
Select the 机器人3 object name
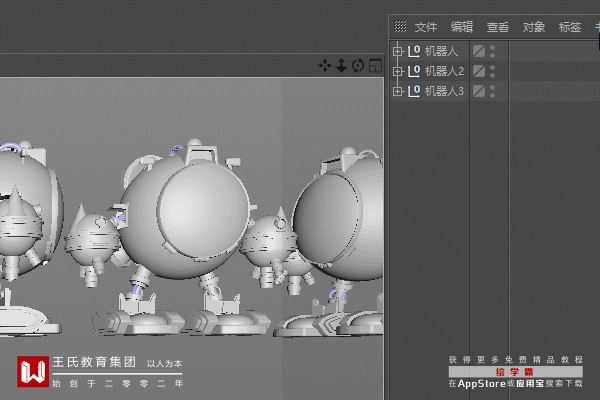(x=444, y=91)
